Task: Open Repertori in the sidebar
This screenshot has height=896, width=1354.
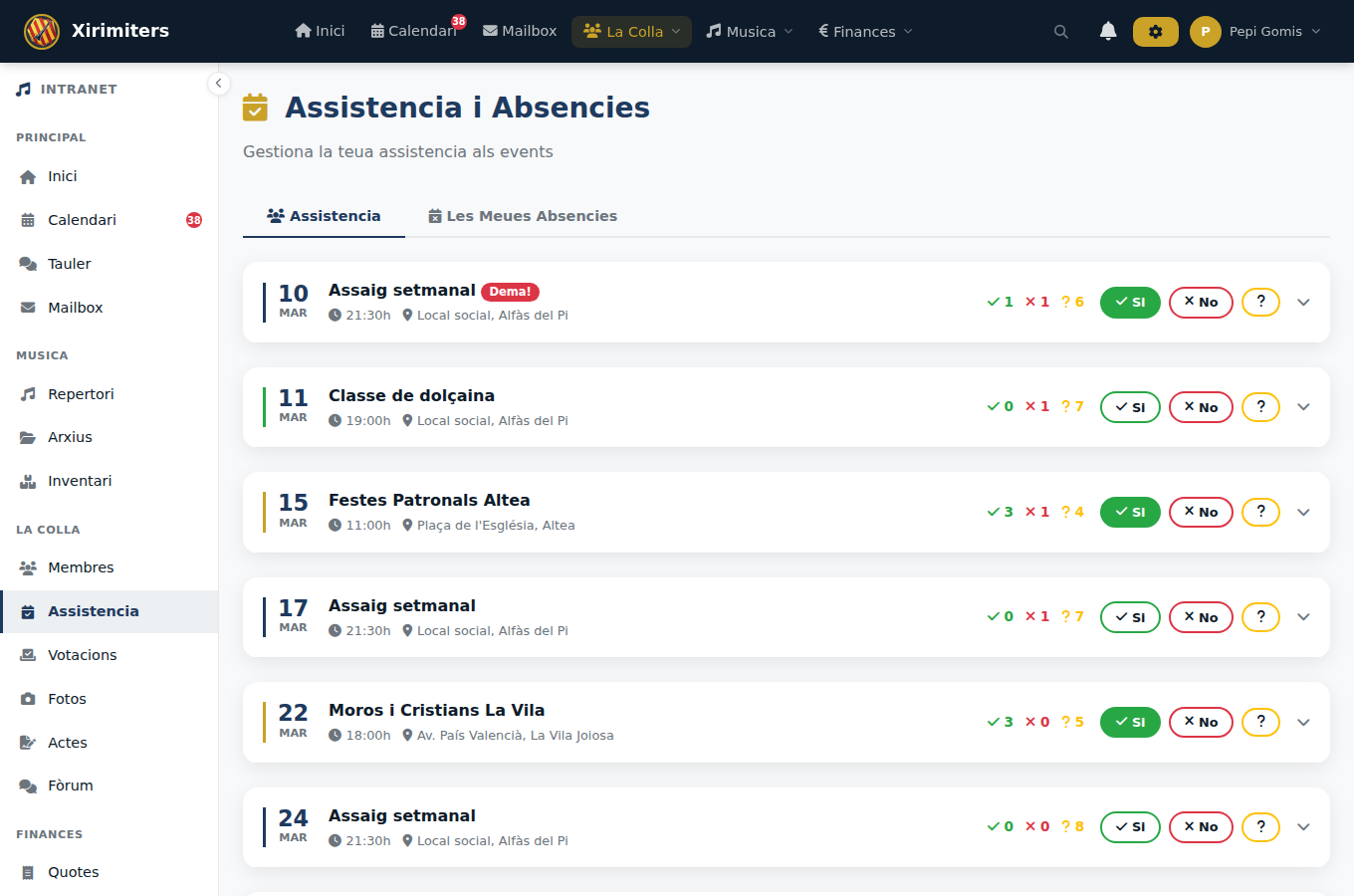Action: [81, 394]
